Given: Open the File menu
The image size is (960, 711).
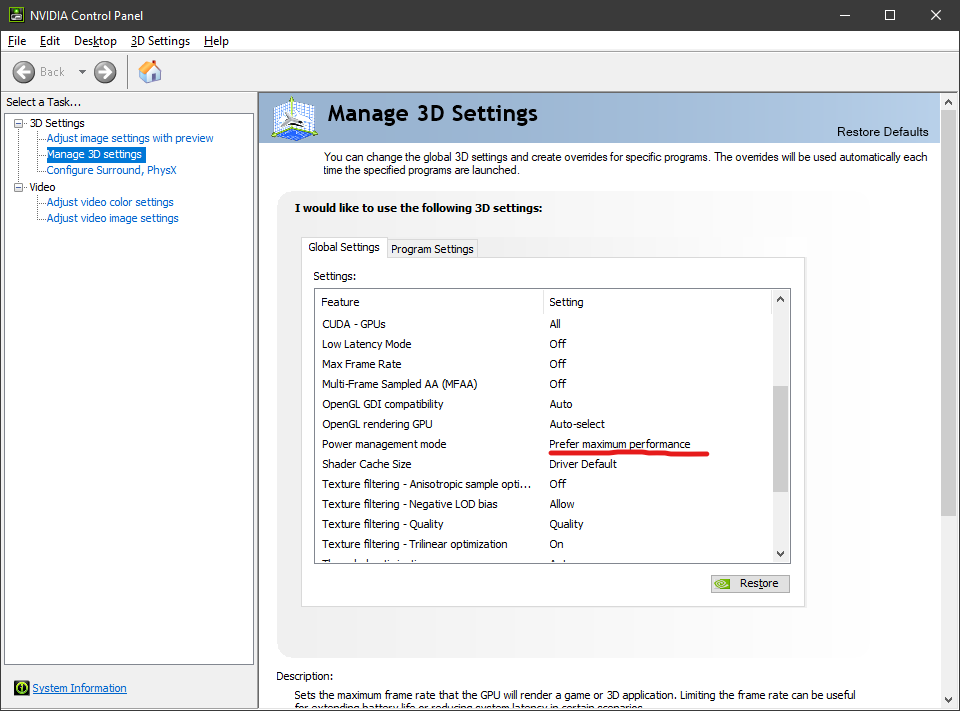Looking at the screenshot, I should 17,41.
